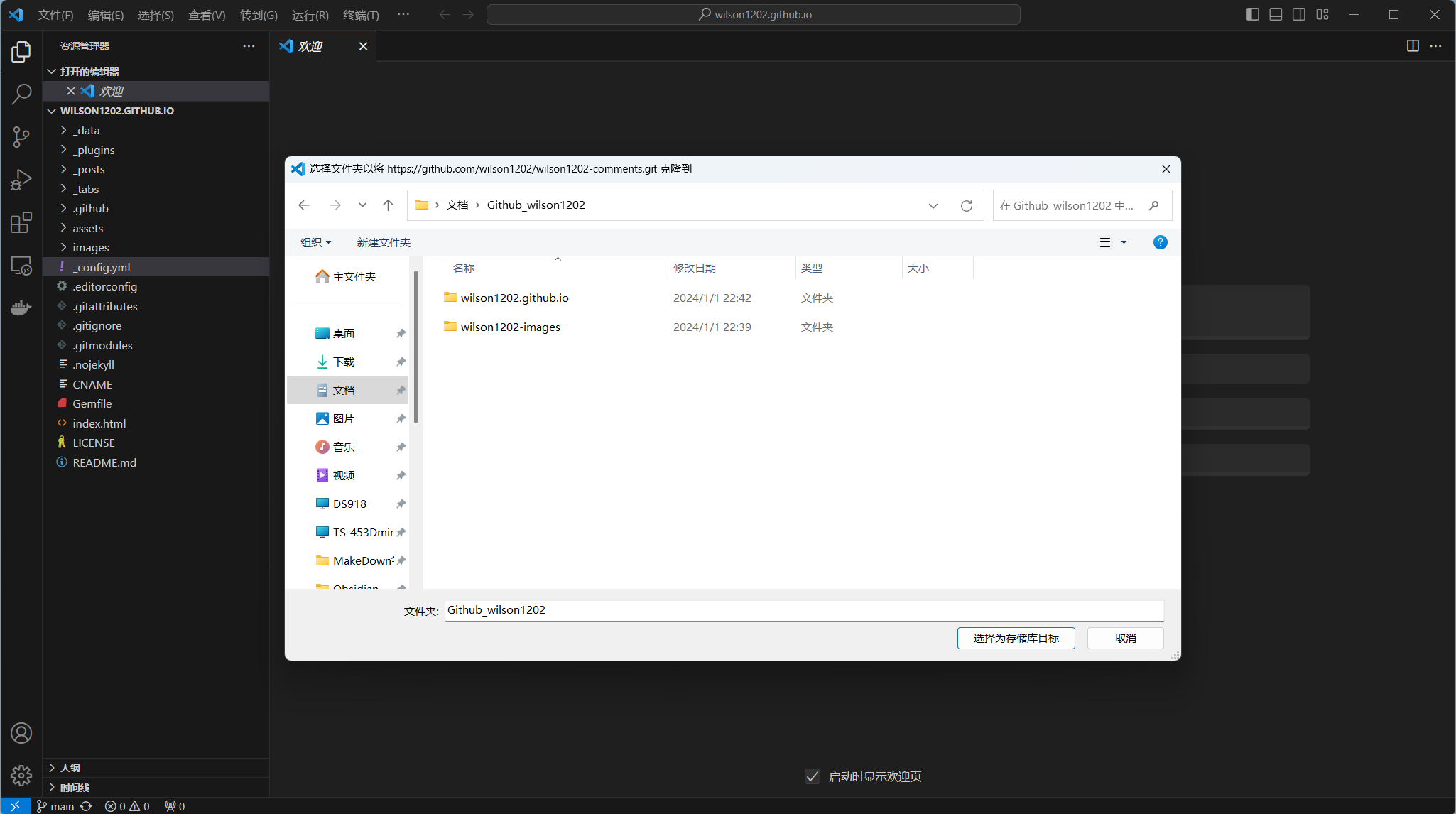Refresh the folder dialog listing
This screenshot has width=1456, height=814.
point(966,205)
